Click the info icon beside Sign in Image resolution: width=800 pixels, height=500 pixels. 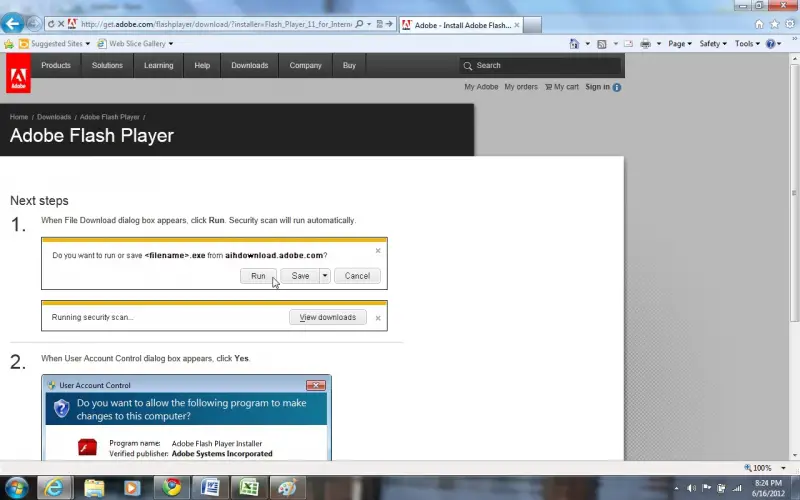[617, 87]
